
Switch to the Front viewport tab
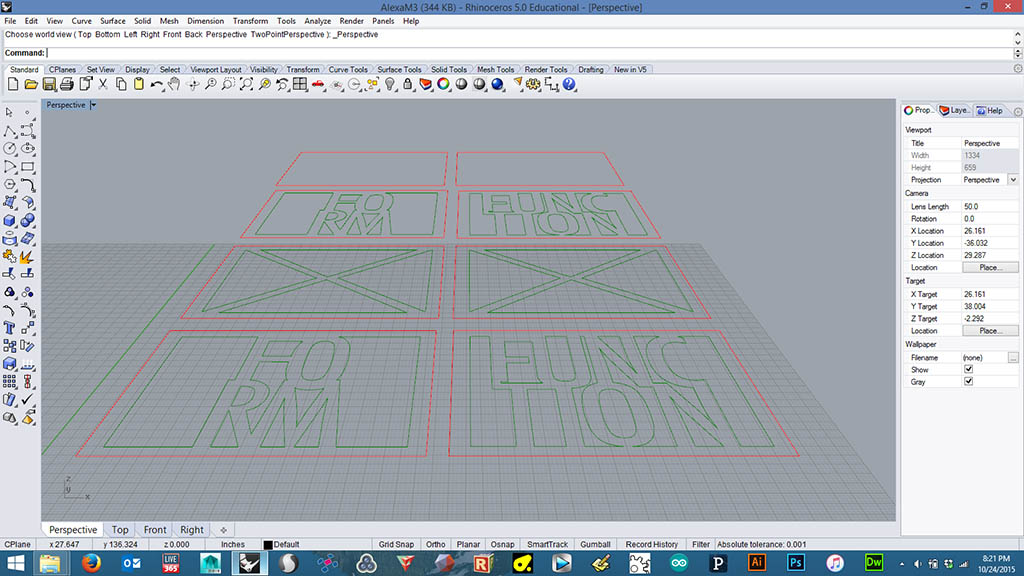pyautogui.click(x=155, y=530)
